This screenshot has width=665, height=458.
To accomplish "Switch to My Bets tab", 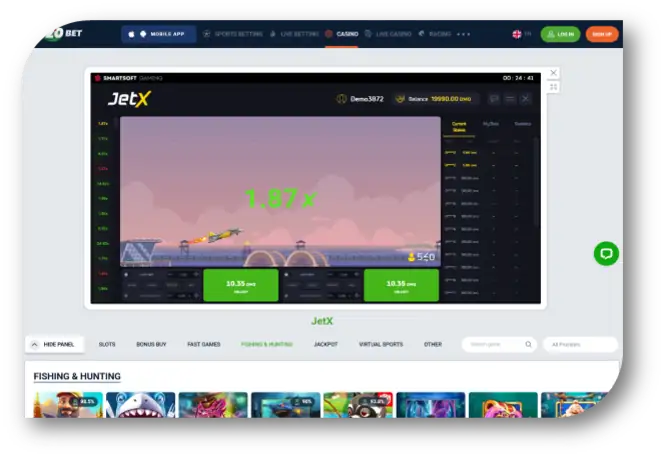I will click(x=491, y=124).
